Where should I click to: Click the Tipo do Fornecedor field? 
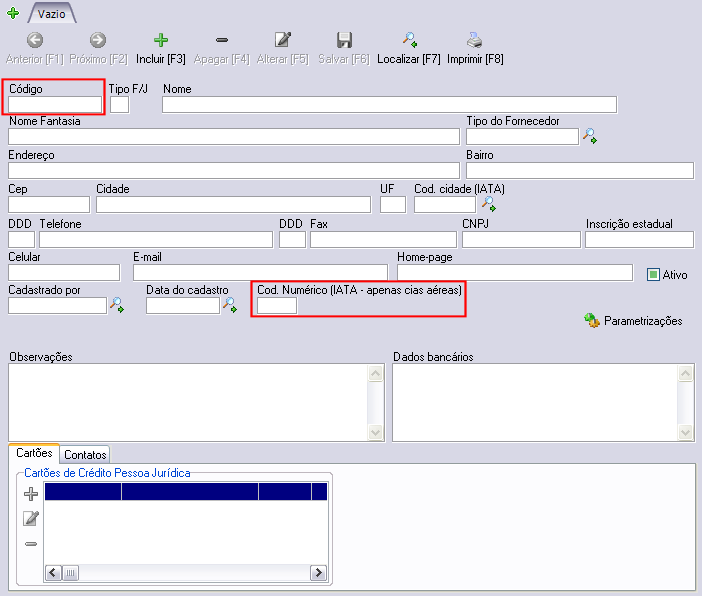click(522, 137)
